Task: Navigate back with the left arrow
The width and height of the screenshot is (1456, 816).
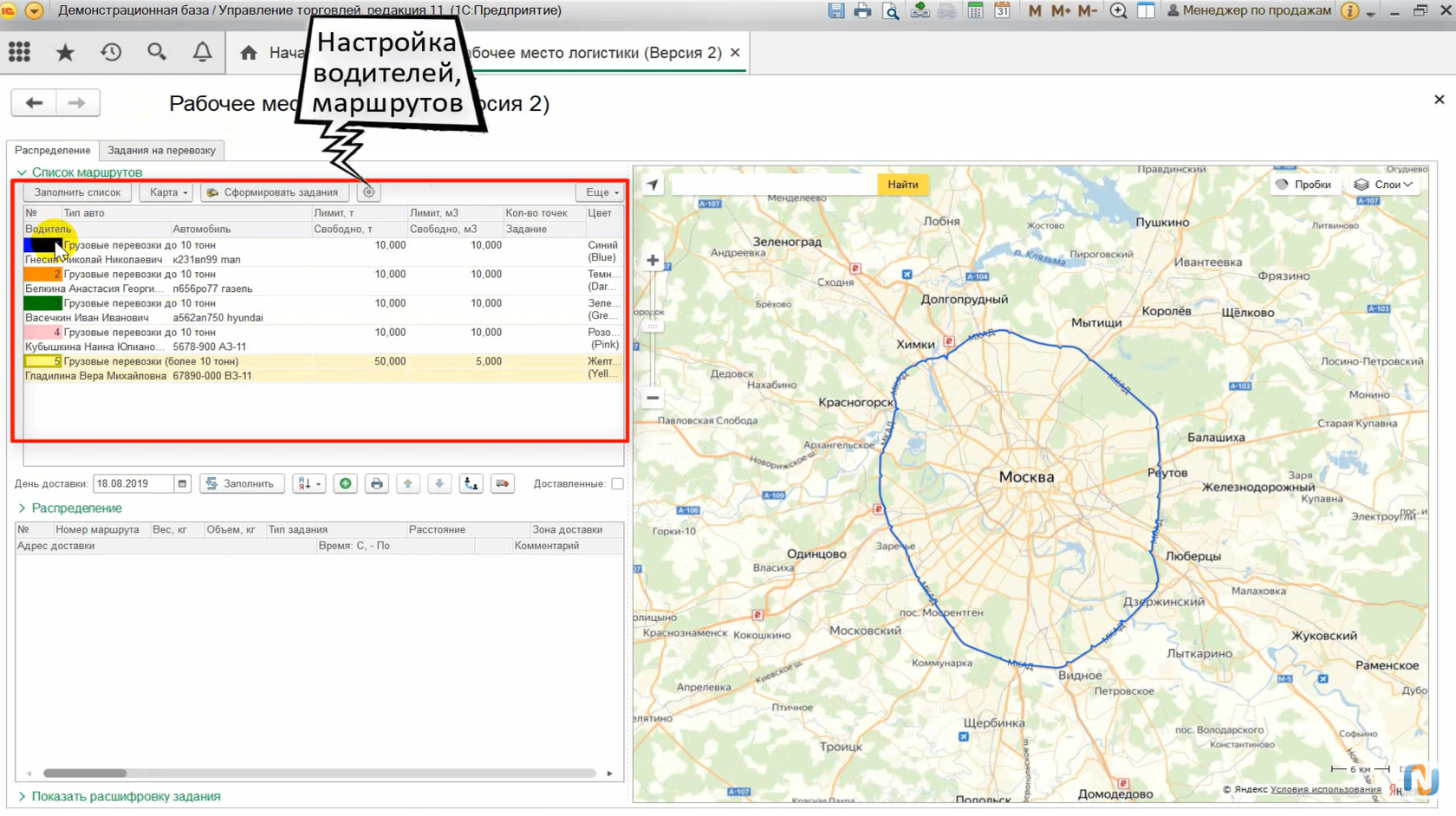Action: point(34,103)
